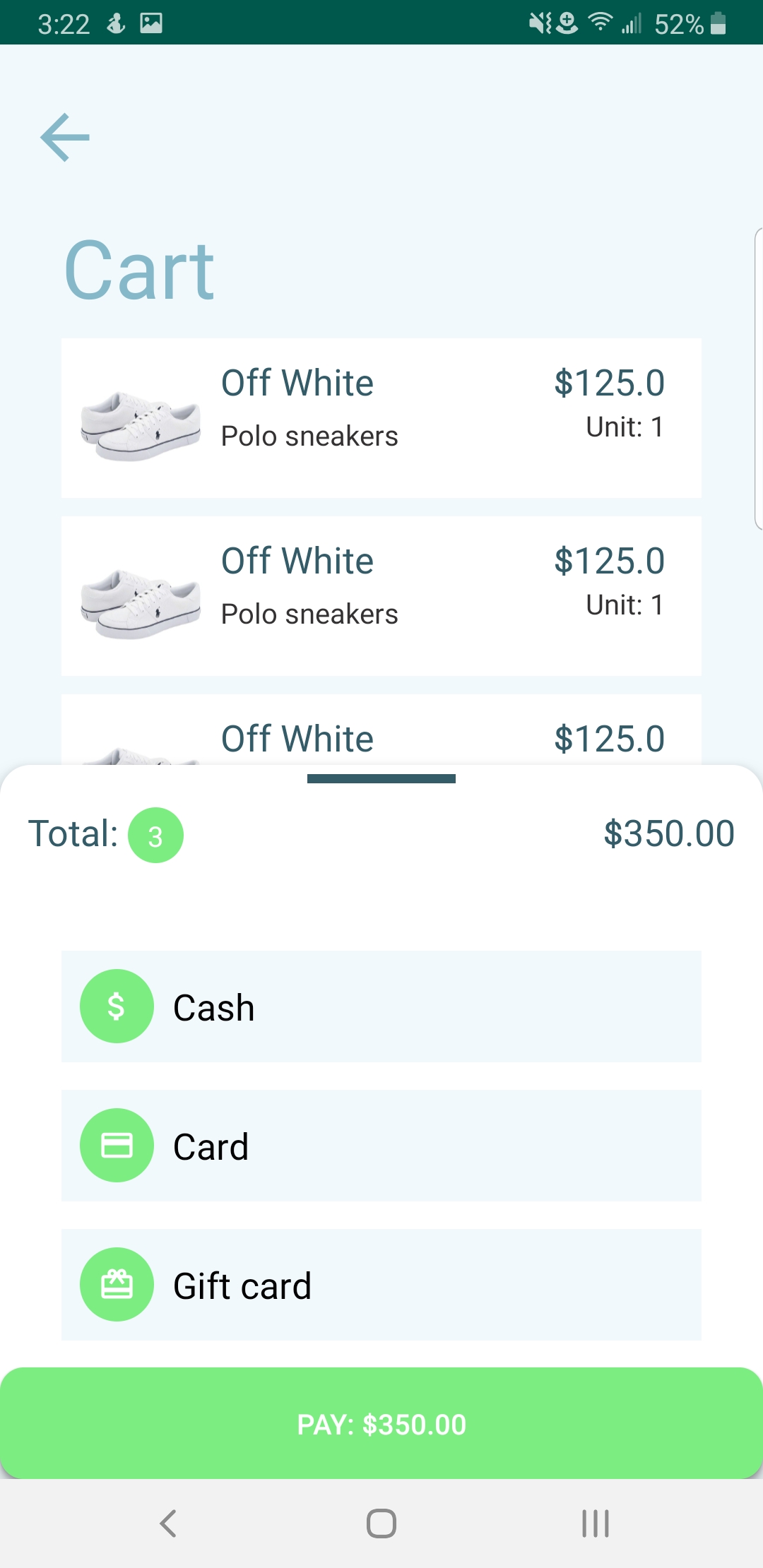Select Card payment method
Viewport: 763px width, 1568px height.
pos(381,1145)
